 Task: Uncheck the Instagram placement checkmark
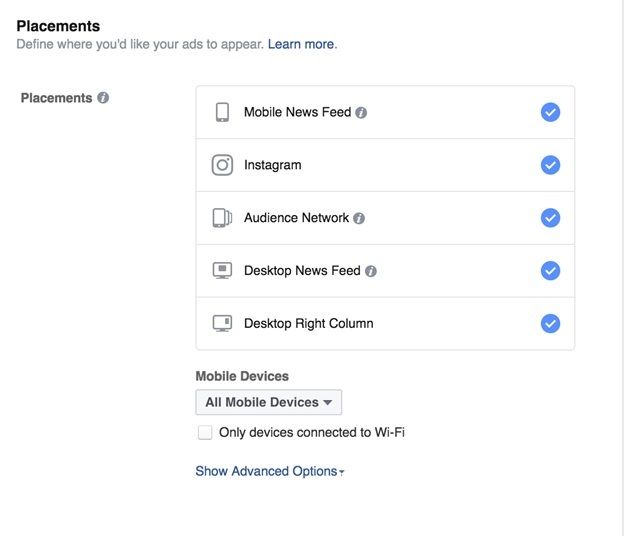pyautogui.click(x=550, y=165)
